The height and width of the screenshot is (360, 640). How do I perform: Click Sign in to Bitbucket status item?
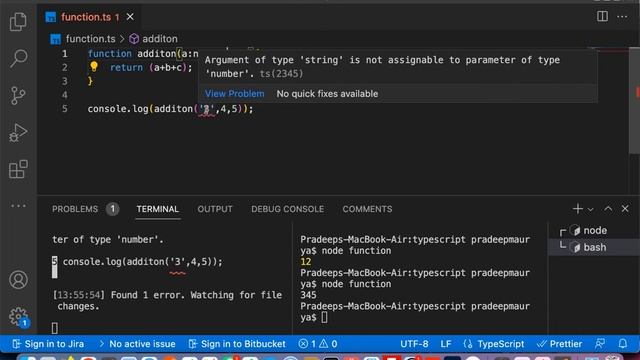[237, 344]
